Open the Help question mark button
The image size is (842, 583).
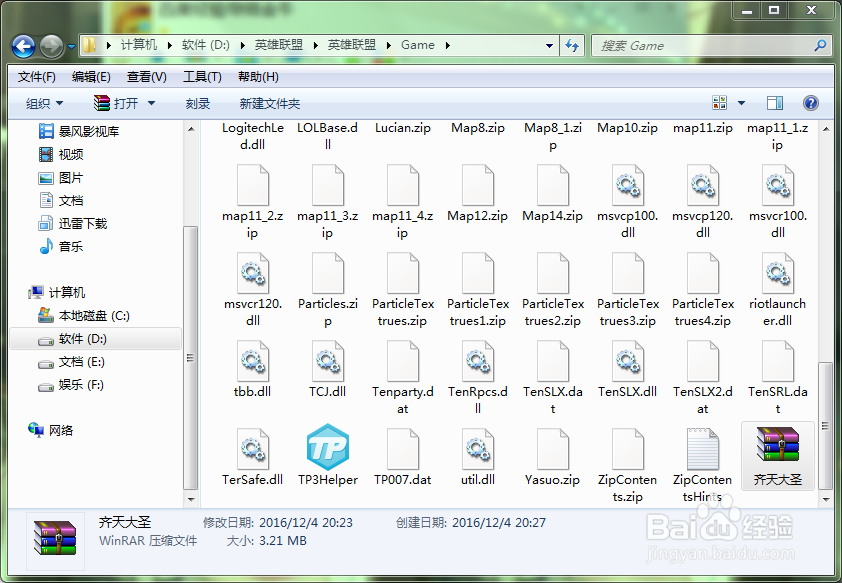810,103
